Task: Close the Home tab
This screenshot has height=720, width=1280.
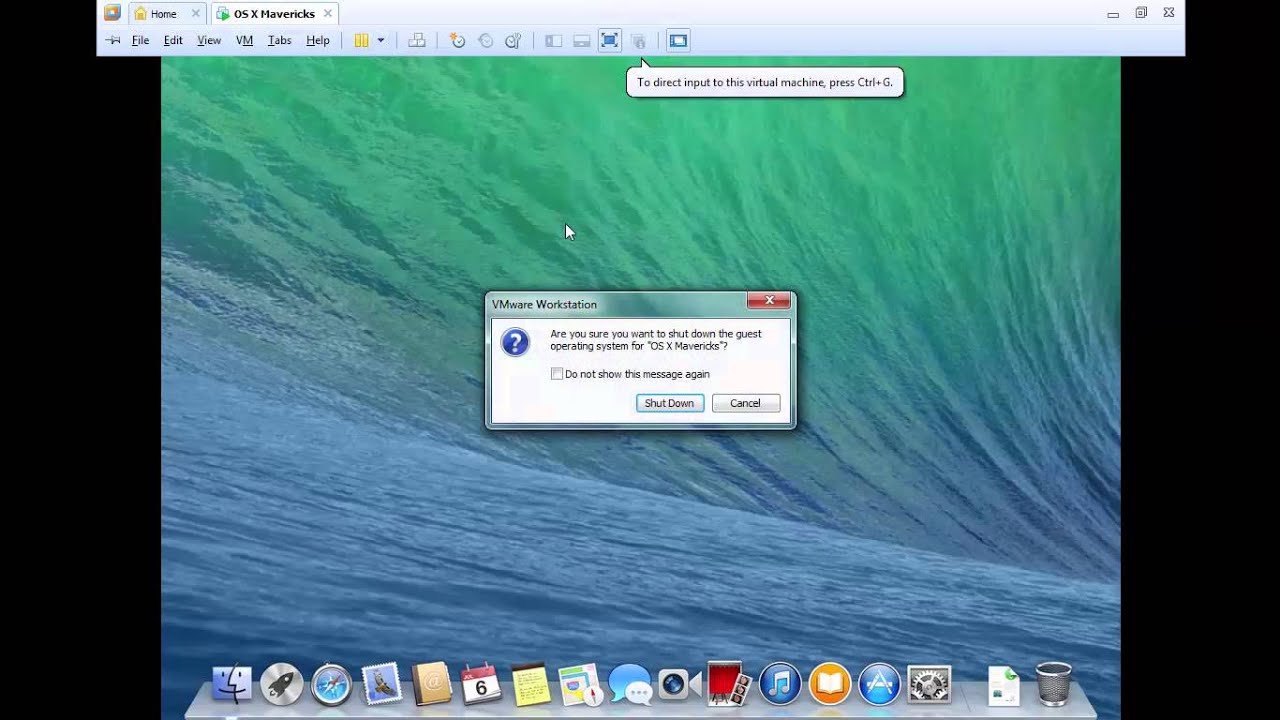Action: 195,14
